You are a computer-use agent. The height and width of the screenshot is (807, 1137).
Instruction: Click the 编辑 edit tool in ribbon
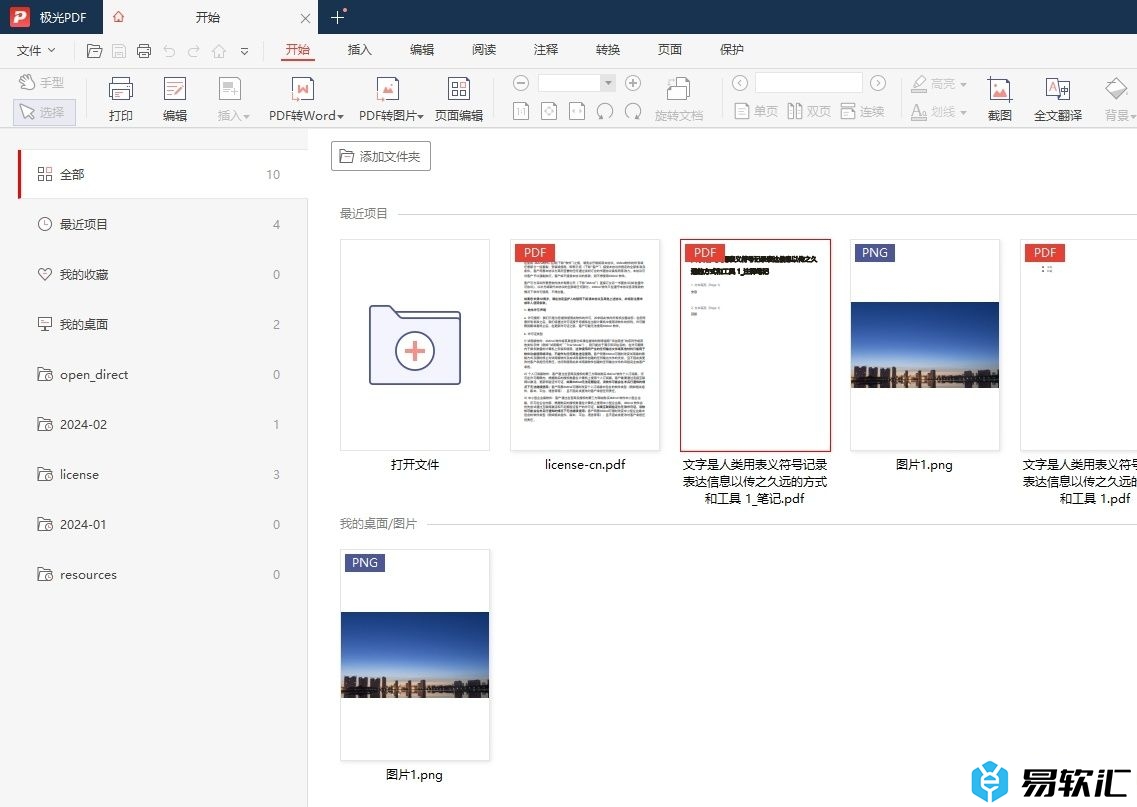pos(175,99)
